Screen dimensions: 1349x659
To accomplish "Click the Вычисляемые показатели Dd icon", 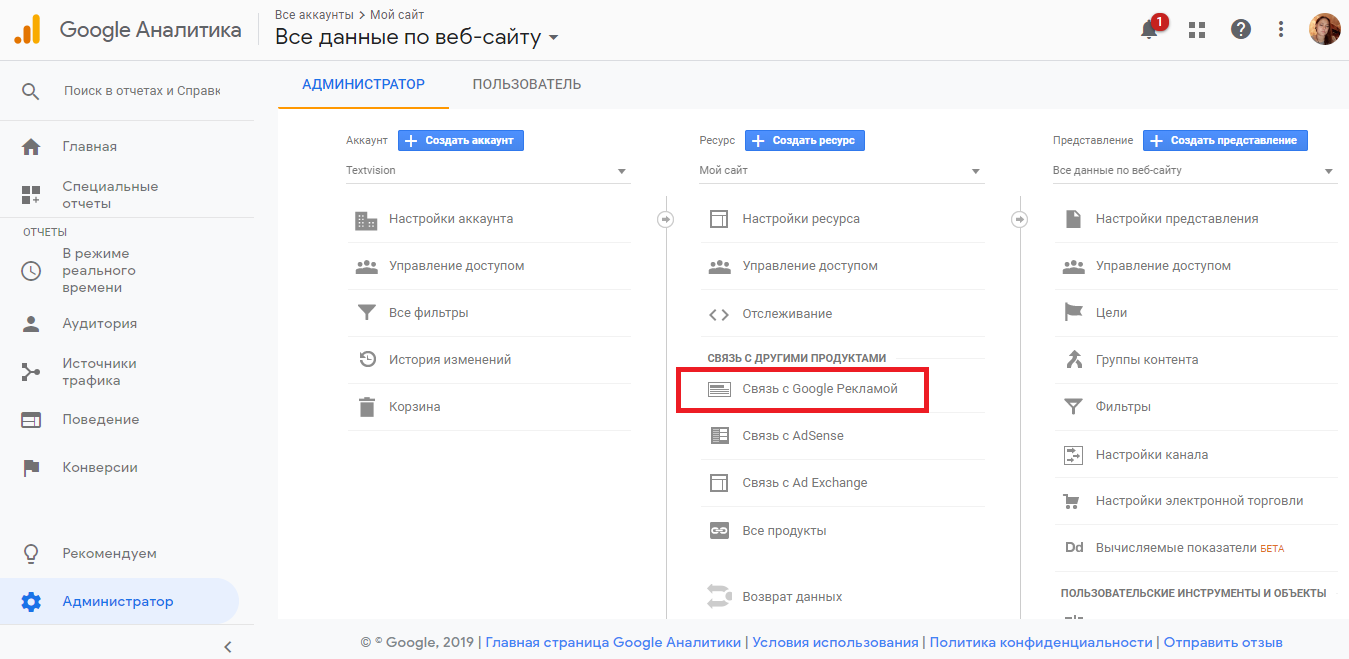I will [1074, 548].
